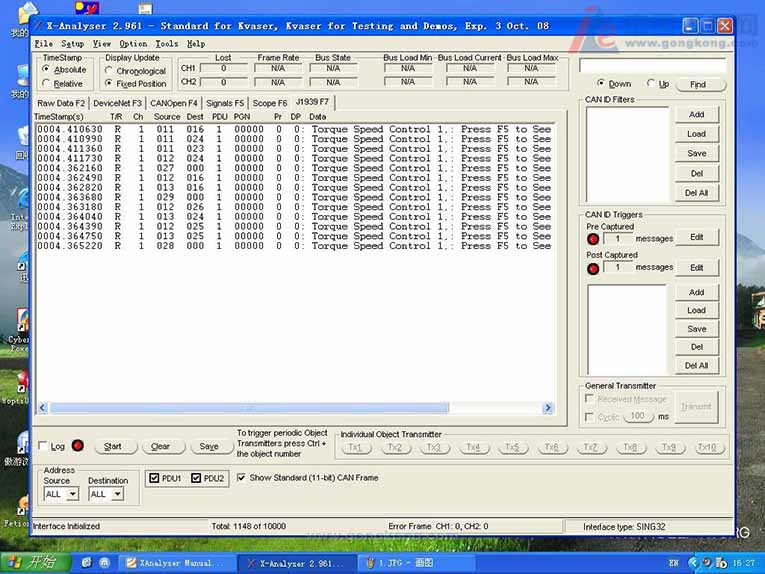Switch to J1939 F7 tab
Viewport: 765px width, 574px height.
pyautogui.click(x=312, y=102)
